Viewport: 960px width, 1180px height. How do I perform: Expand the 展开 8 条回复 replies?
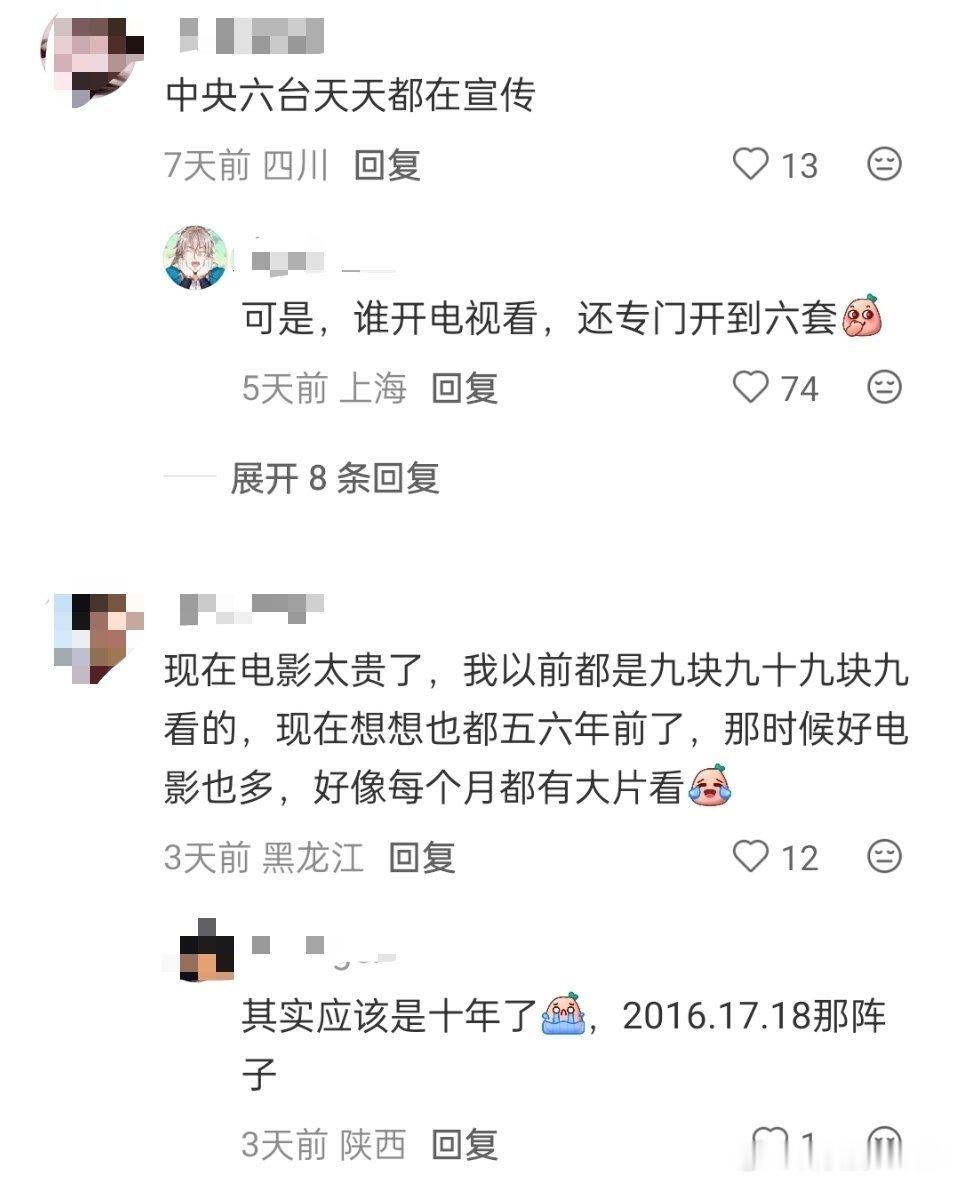[335, 478]
